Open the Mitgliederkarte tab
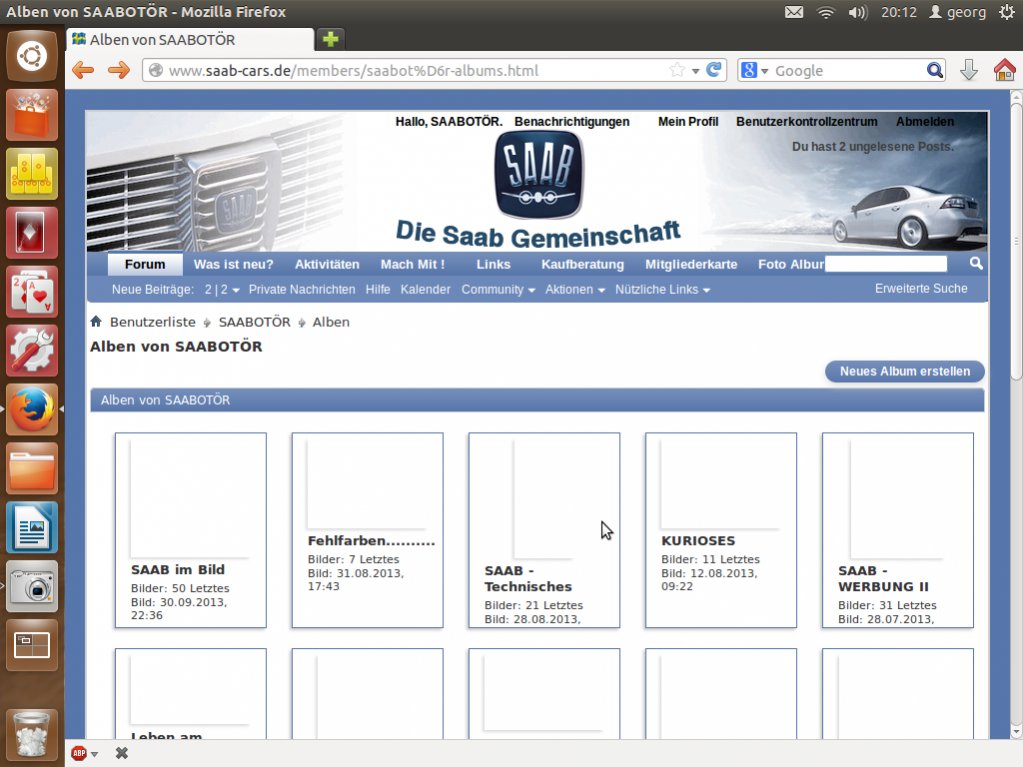 691,264
